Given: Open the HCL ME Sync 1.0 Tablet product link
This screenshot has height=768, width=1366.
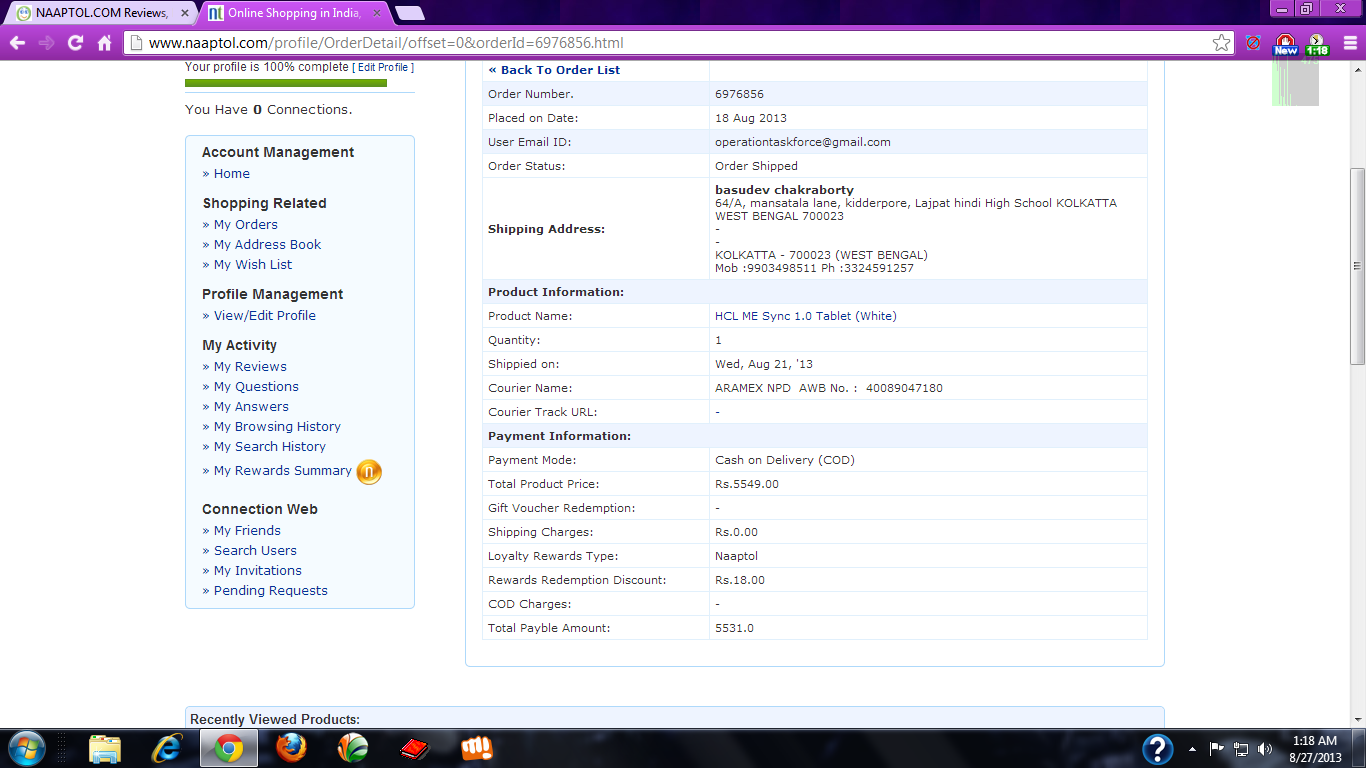Looking at the screenshot, I should (x=805, y=316).
